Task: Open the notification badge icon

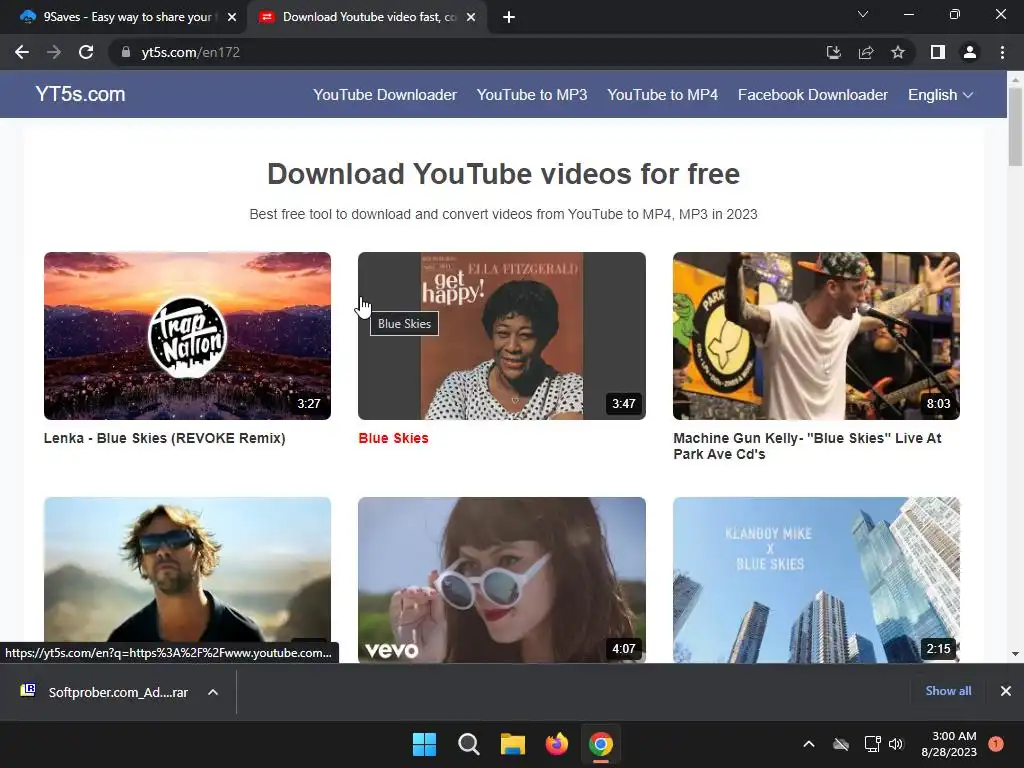Action: [996, 744]
